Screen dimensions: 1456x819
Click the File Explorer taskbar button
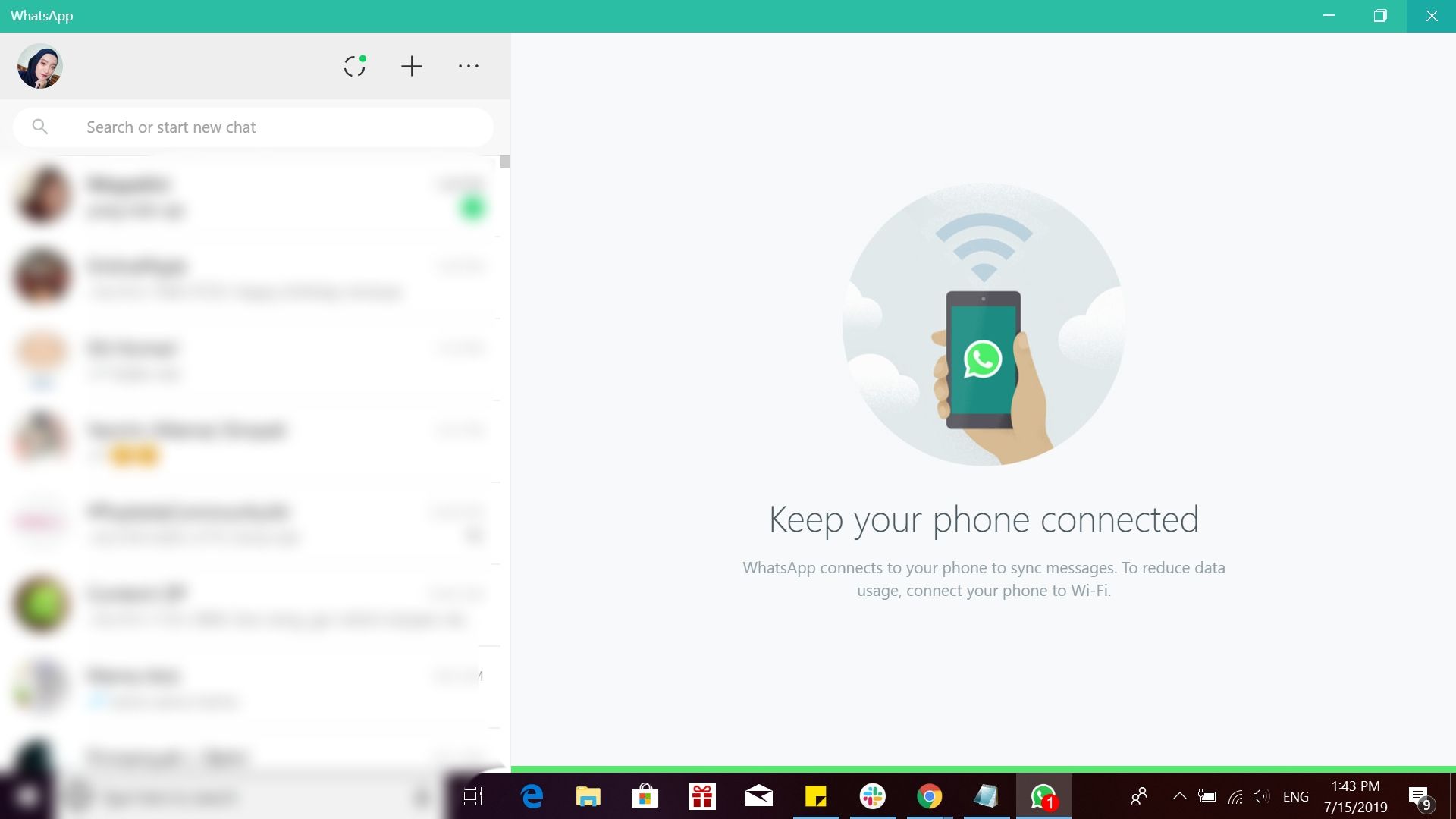[589, 797]
